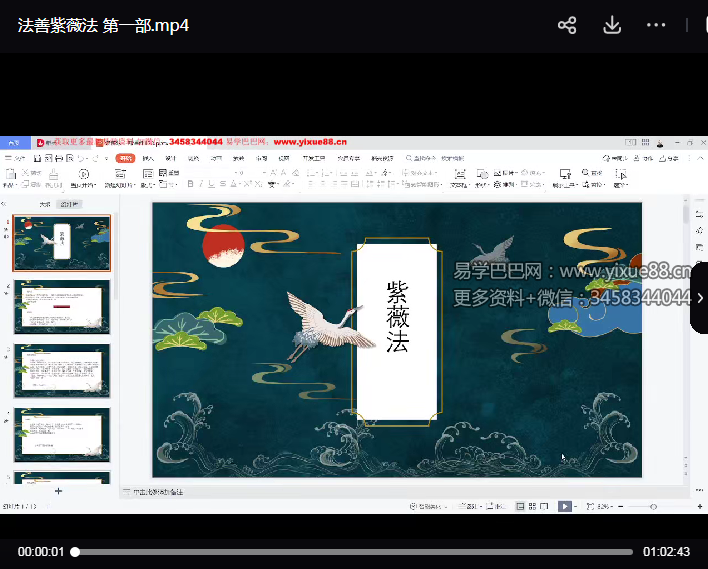Toggle Bold formatting (B icon)
This screenshot has height=569, width=708.
click(x=190, y=184)
